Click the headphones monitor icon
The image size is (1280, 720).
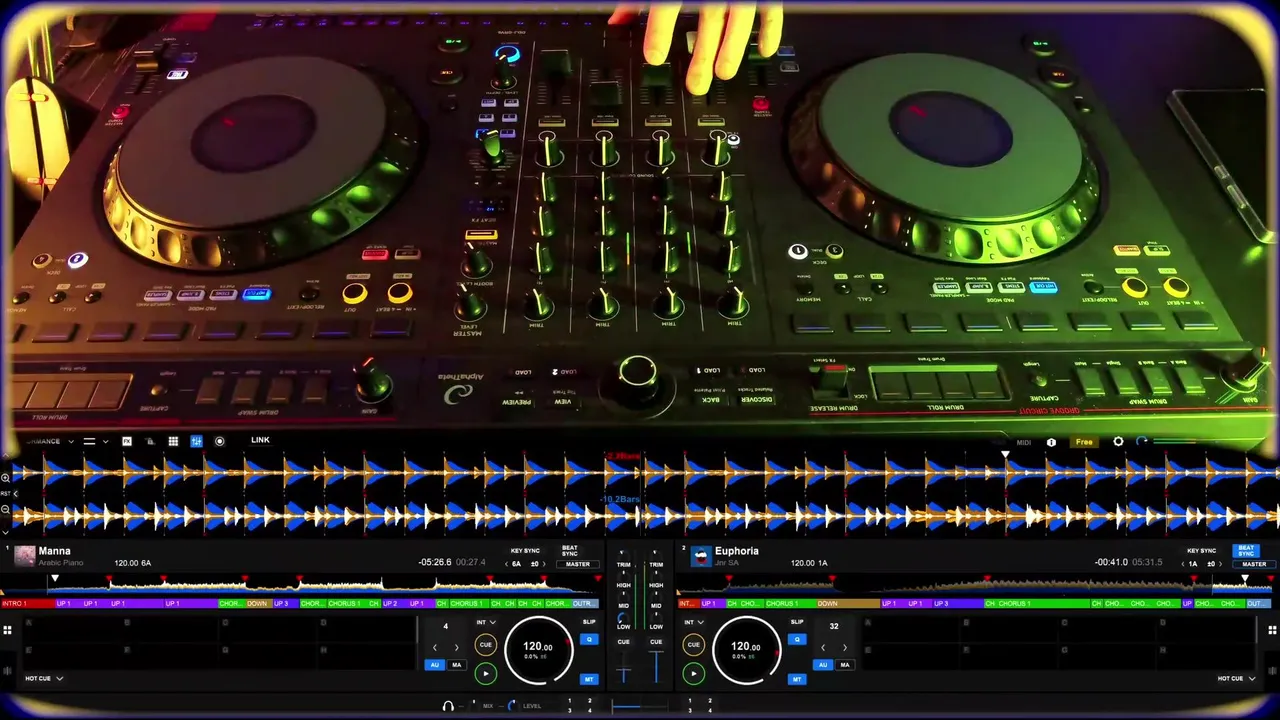[x=448, y=706]
